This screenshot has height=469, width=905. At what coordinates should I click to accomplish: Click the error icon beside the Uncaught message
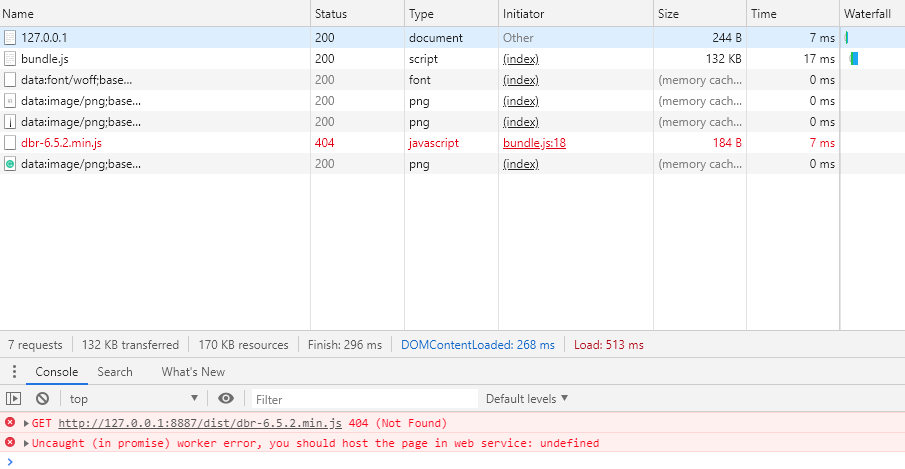[x=10, y=442]
